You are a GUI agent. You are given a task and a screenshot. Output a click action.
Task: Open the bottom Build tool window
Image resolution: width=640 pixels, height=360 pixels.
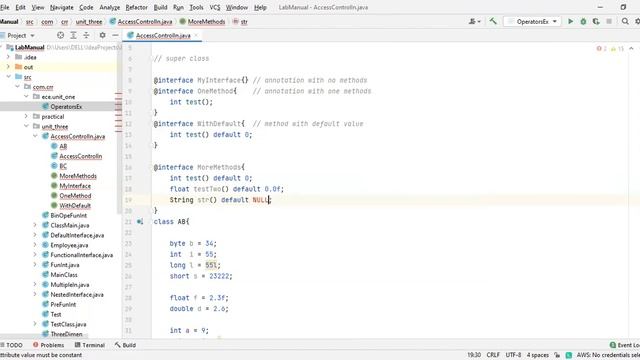coord(125,345)
